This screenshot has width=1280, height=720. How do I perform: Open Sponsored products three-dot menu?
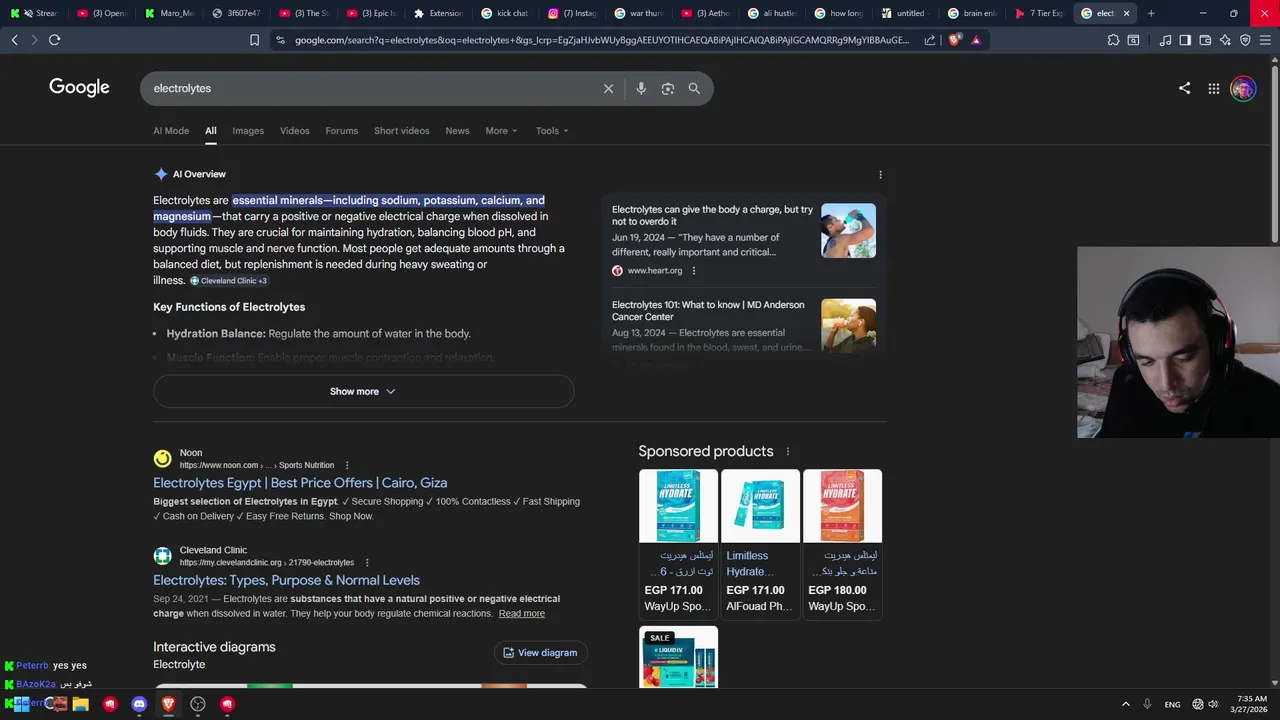787,451
